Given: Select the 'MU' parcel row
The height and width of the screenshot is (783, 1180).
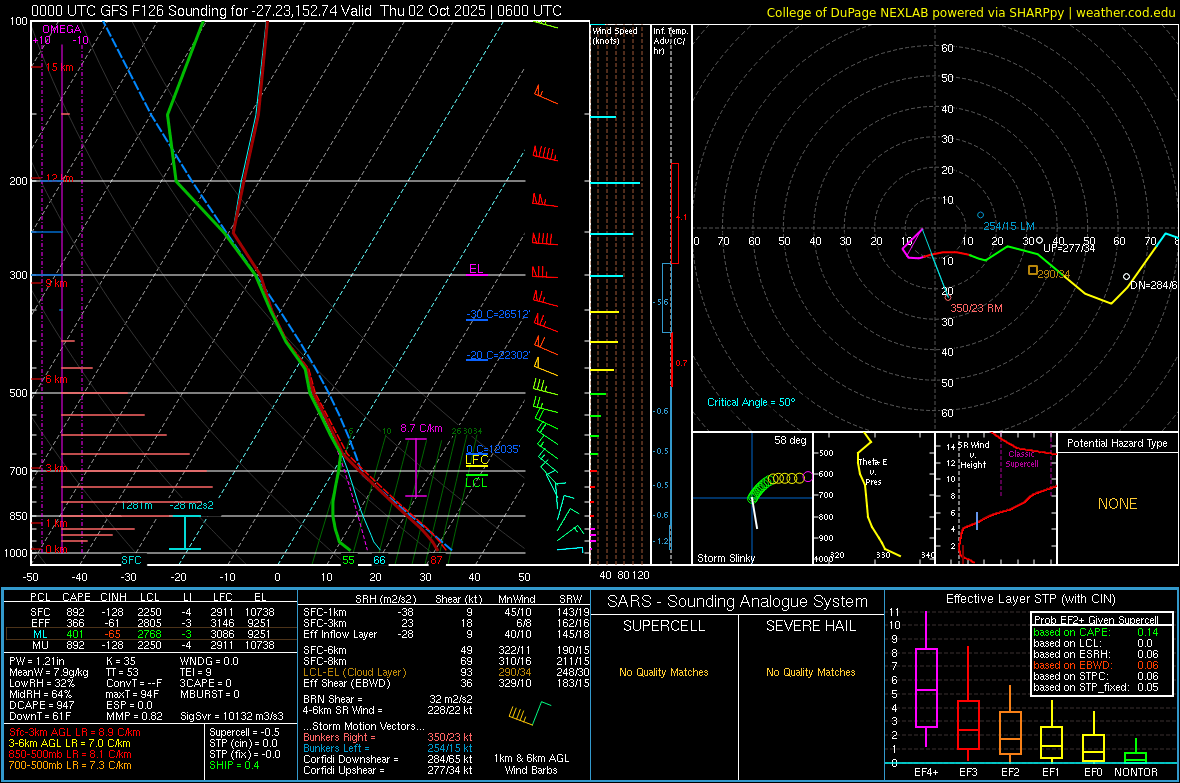Looking at the screenshot, I should [151, 644].
